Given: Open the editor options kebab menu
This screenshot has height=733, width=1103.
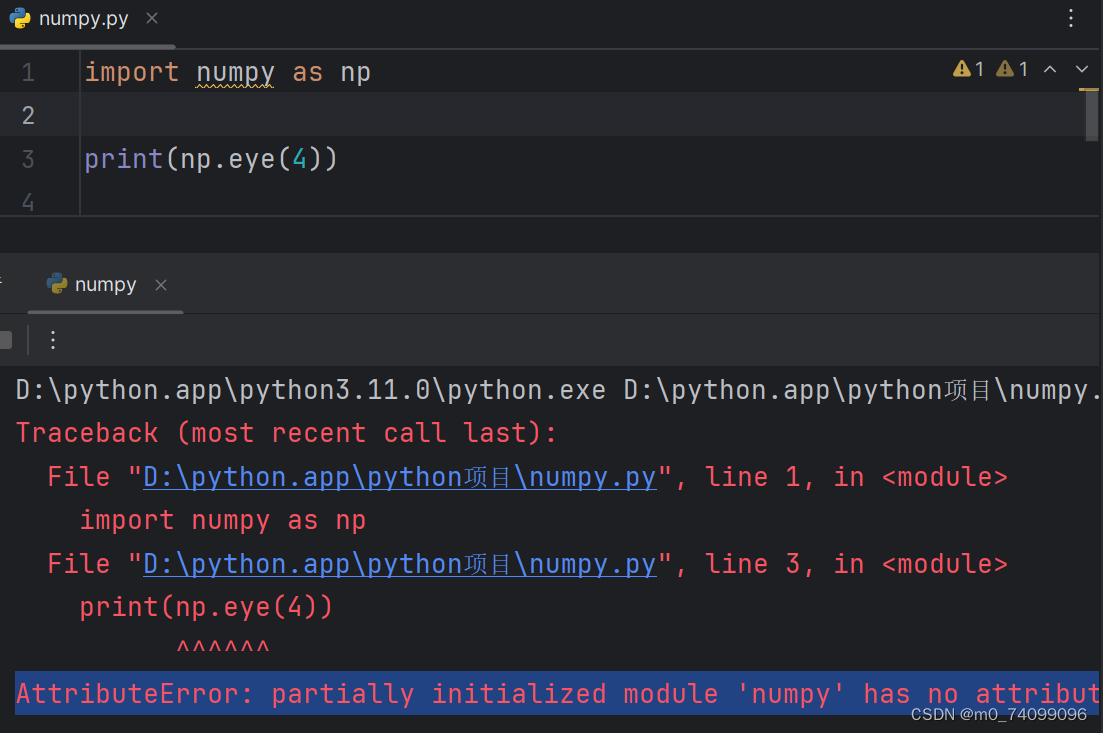Looking at the screenshot, I should tap(1071, 18).
